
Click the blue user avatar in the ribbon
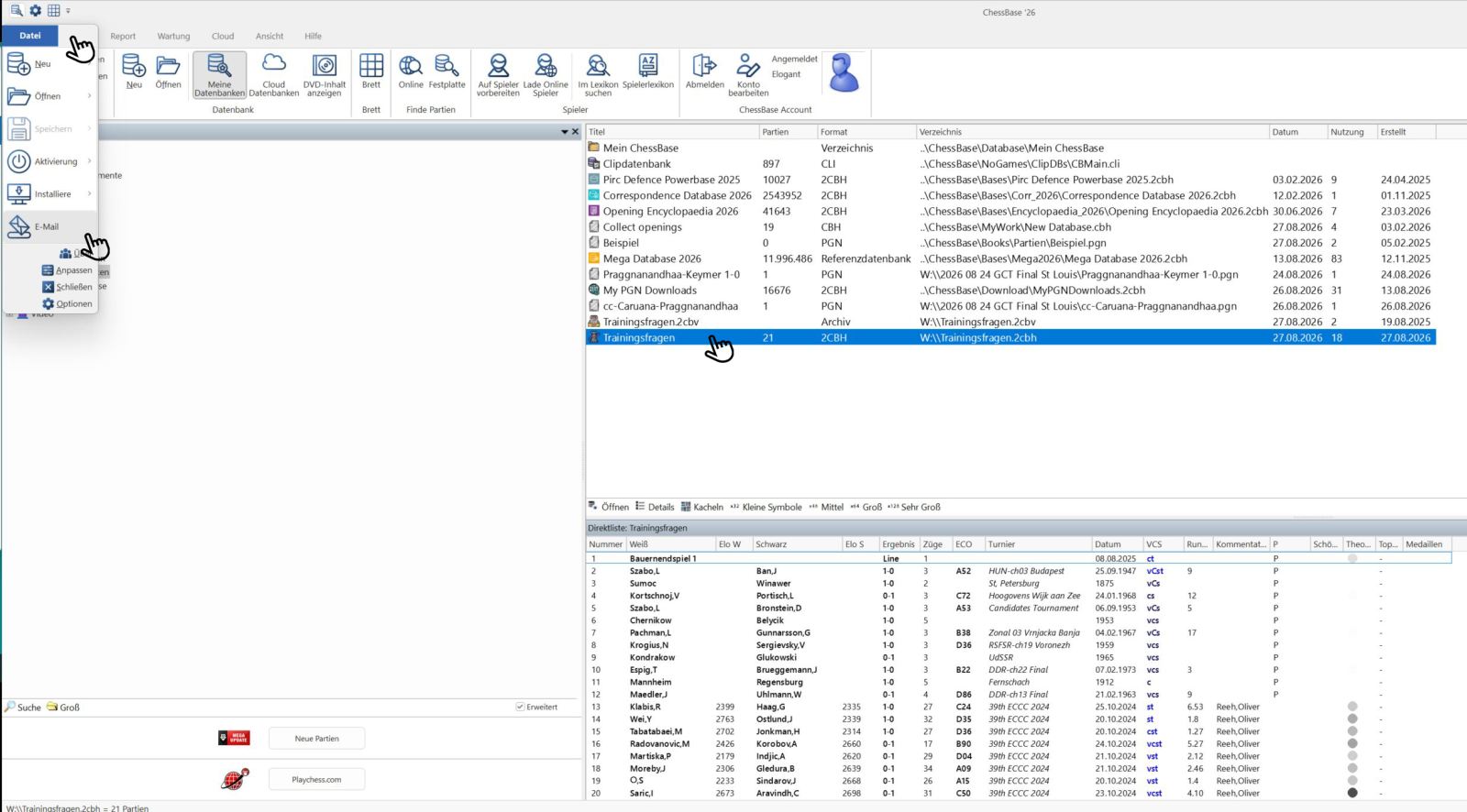point(844,72)
